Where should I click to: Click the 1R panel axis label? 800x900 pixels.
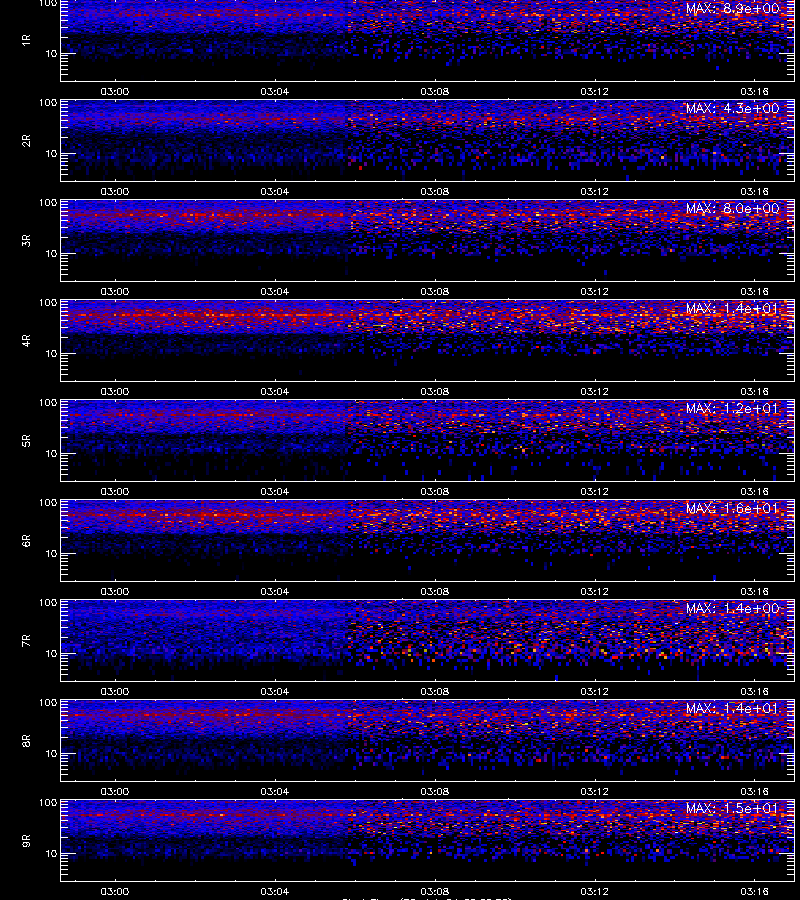pyautogui.click(x=26, y=40)
